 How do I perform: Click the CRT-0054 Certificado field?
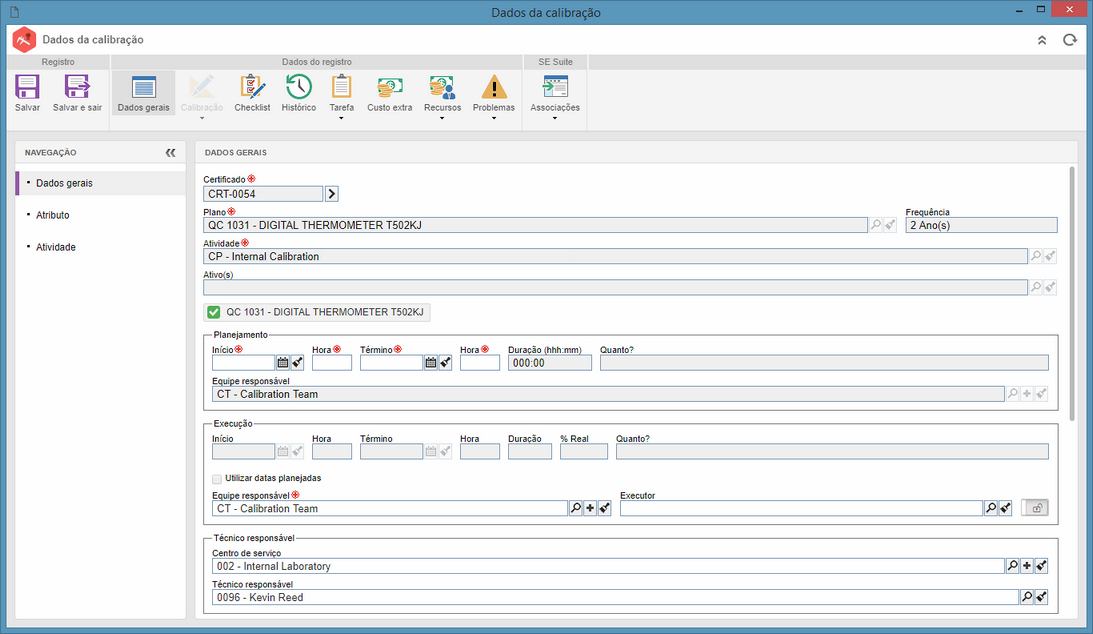[263, 194]
